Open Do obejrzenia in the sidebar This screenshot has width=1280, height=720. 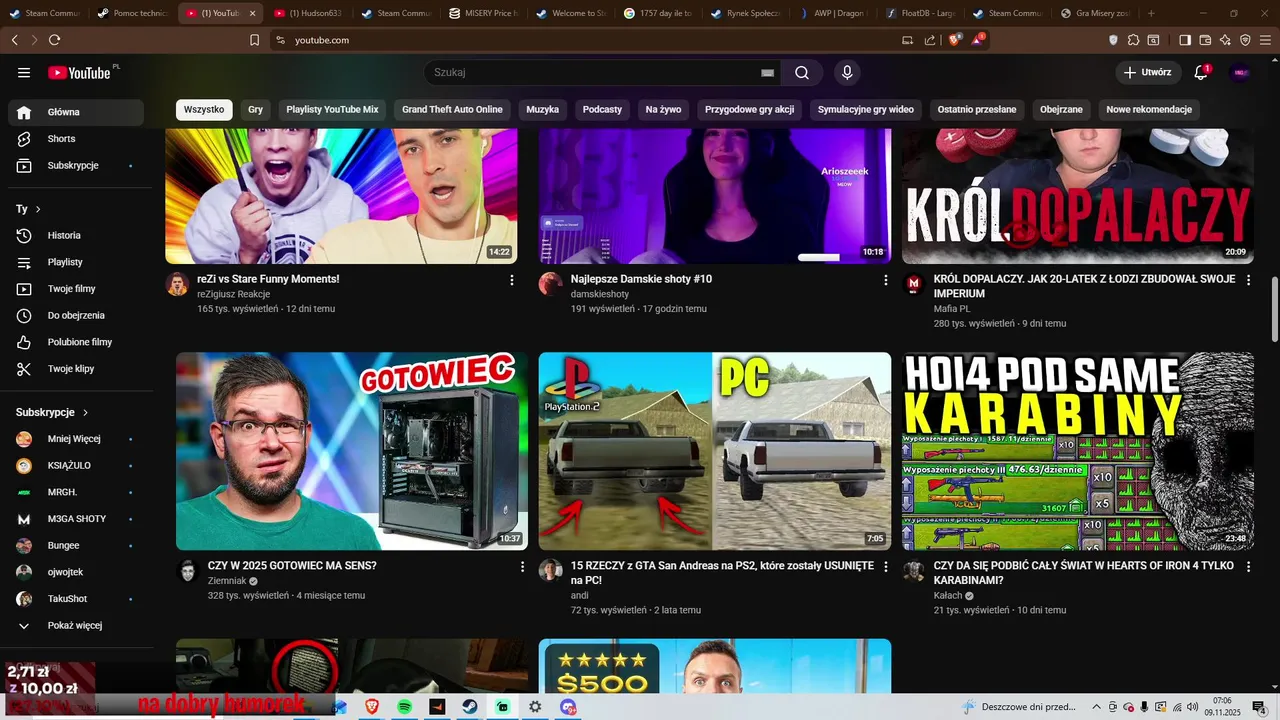tap(76, 315)
